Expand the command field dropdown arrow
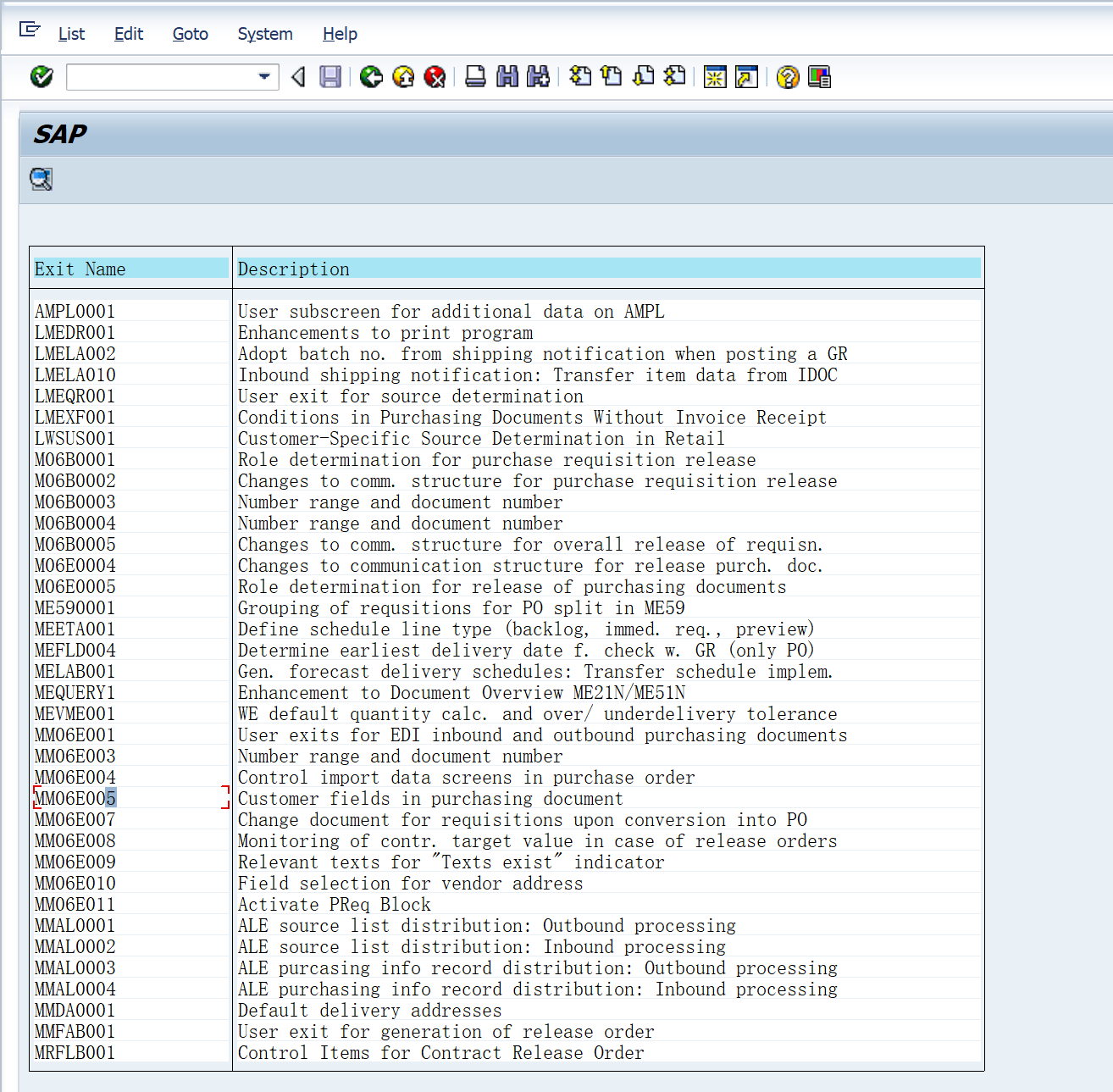The height and width of the screenshot is (1092, 1113). click(x=264, y=77)
